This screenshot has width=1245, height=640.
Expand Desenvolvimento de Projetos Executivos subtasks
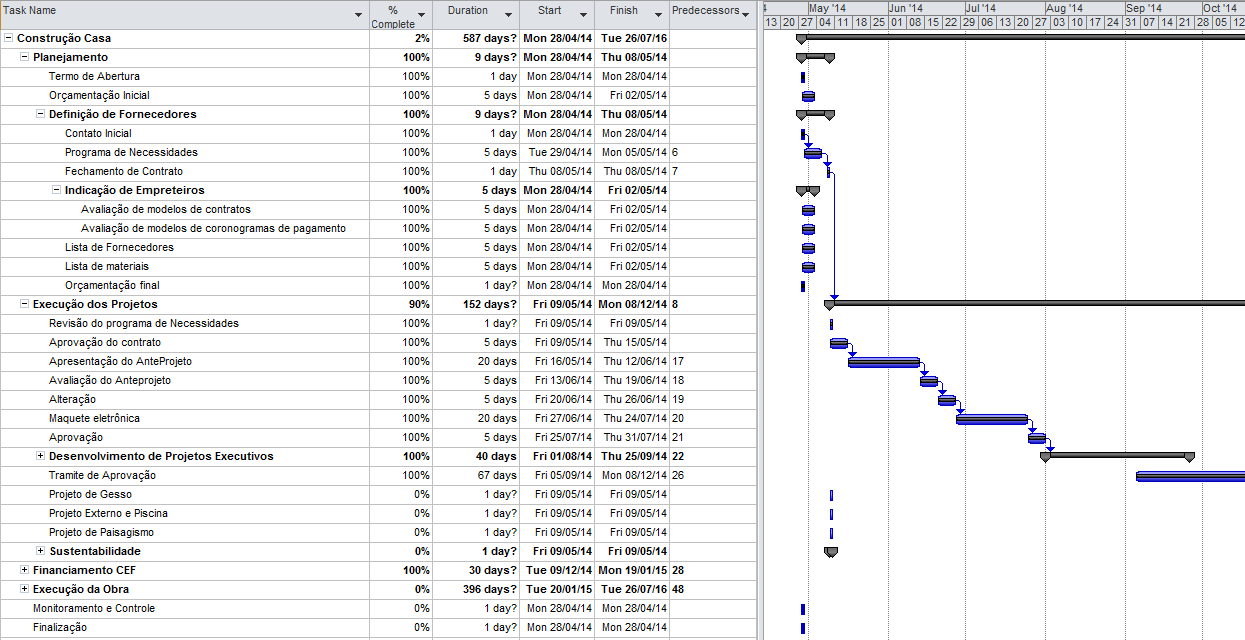pyautogui.click(x=41, y=456)
